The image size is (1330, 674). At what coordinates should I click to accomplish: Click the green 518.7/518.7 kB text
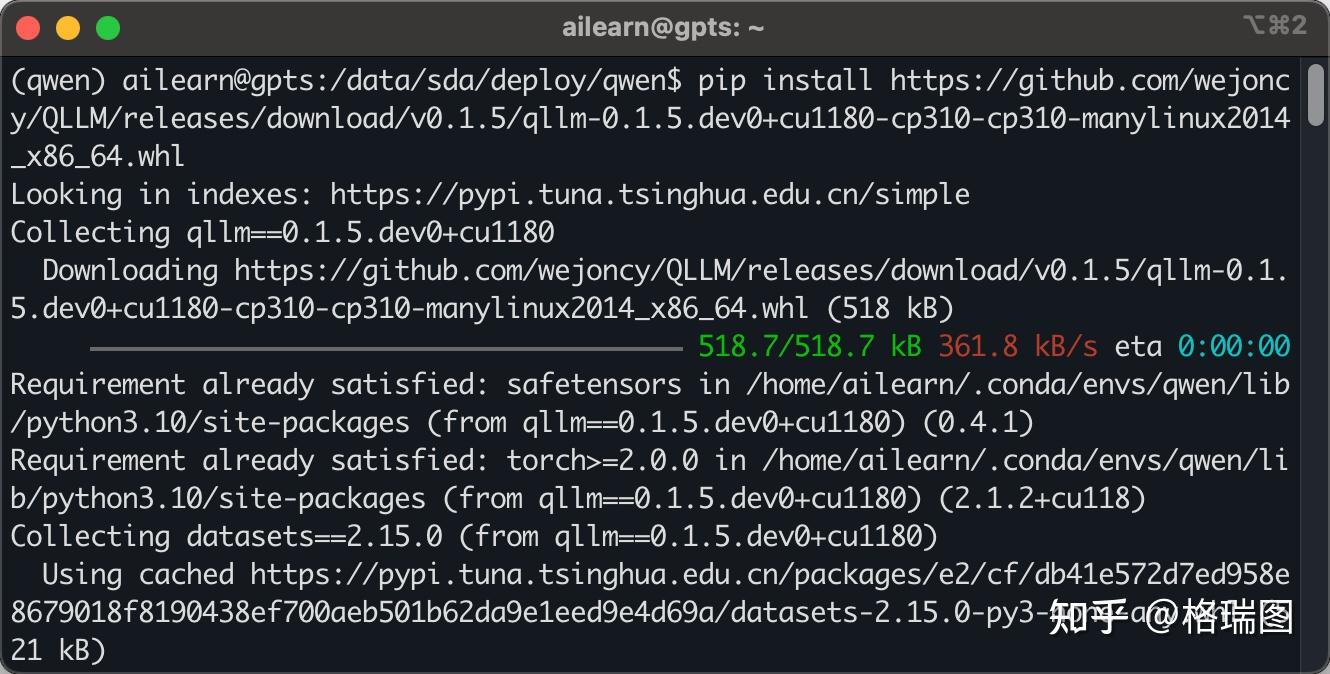tap(809, 347)
